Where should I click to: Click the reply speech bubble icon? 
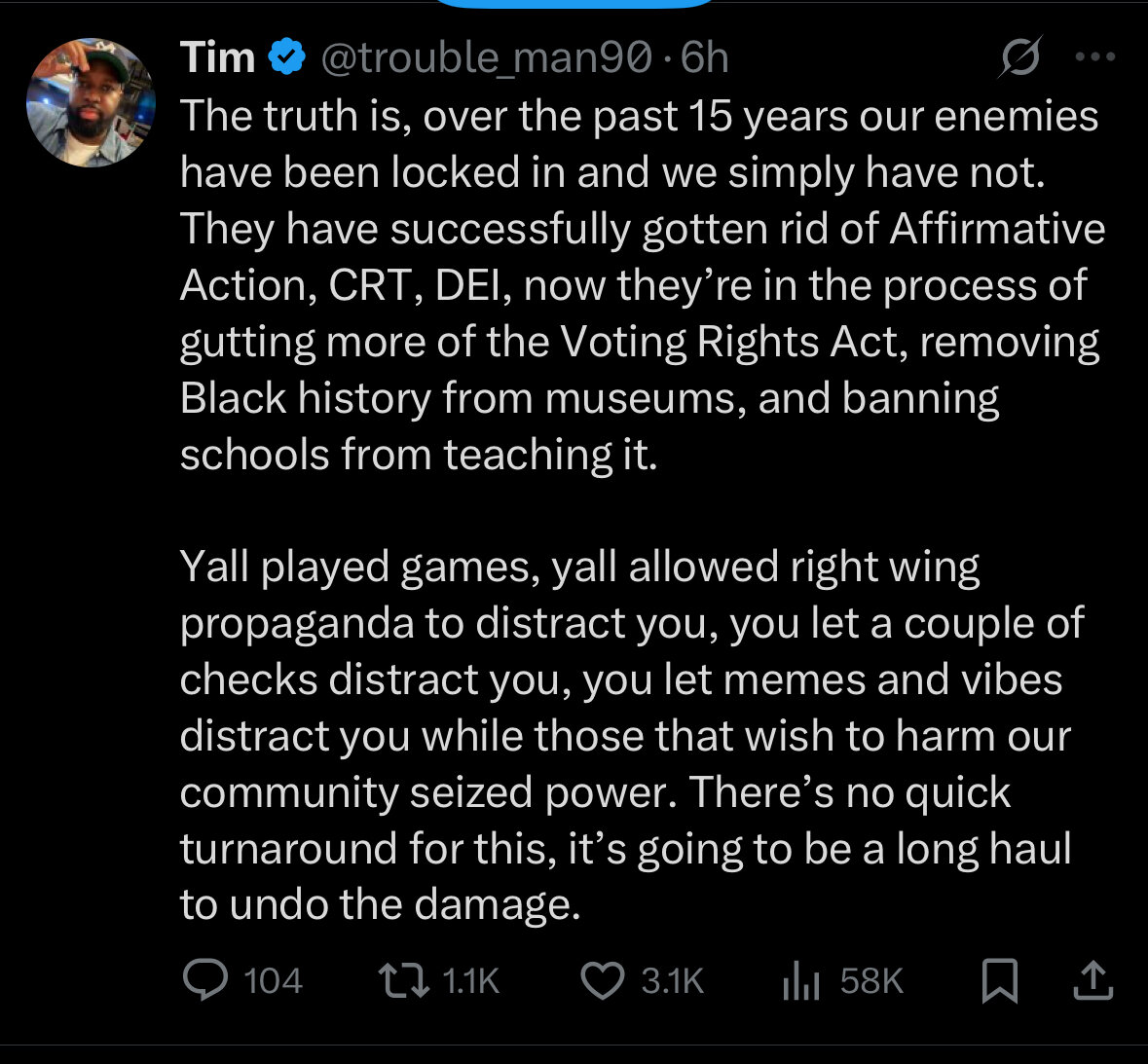(x=205, y=979)
